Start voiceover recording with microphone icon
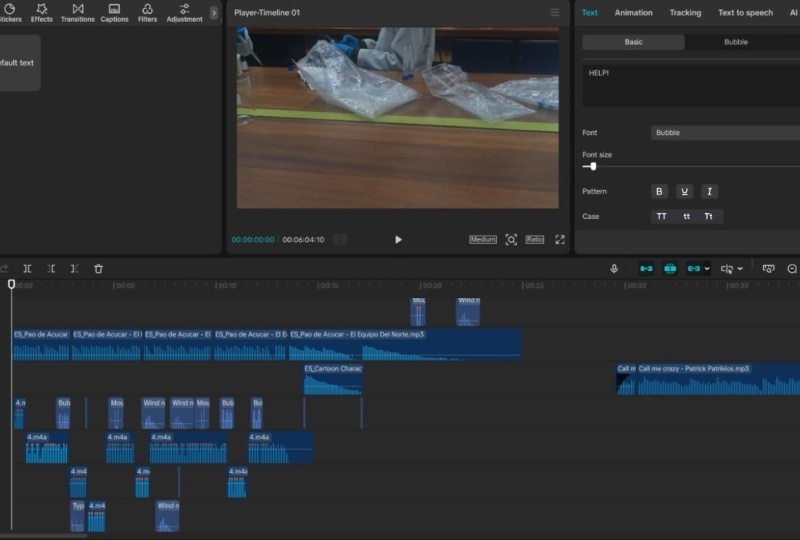 (614, 268)
